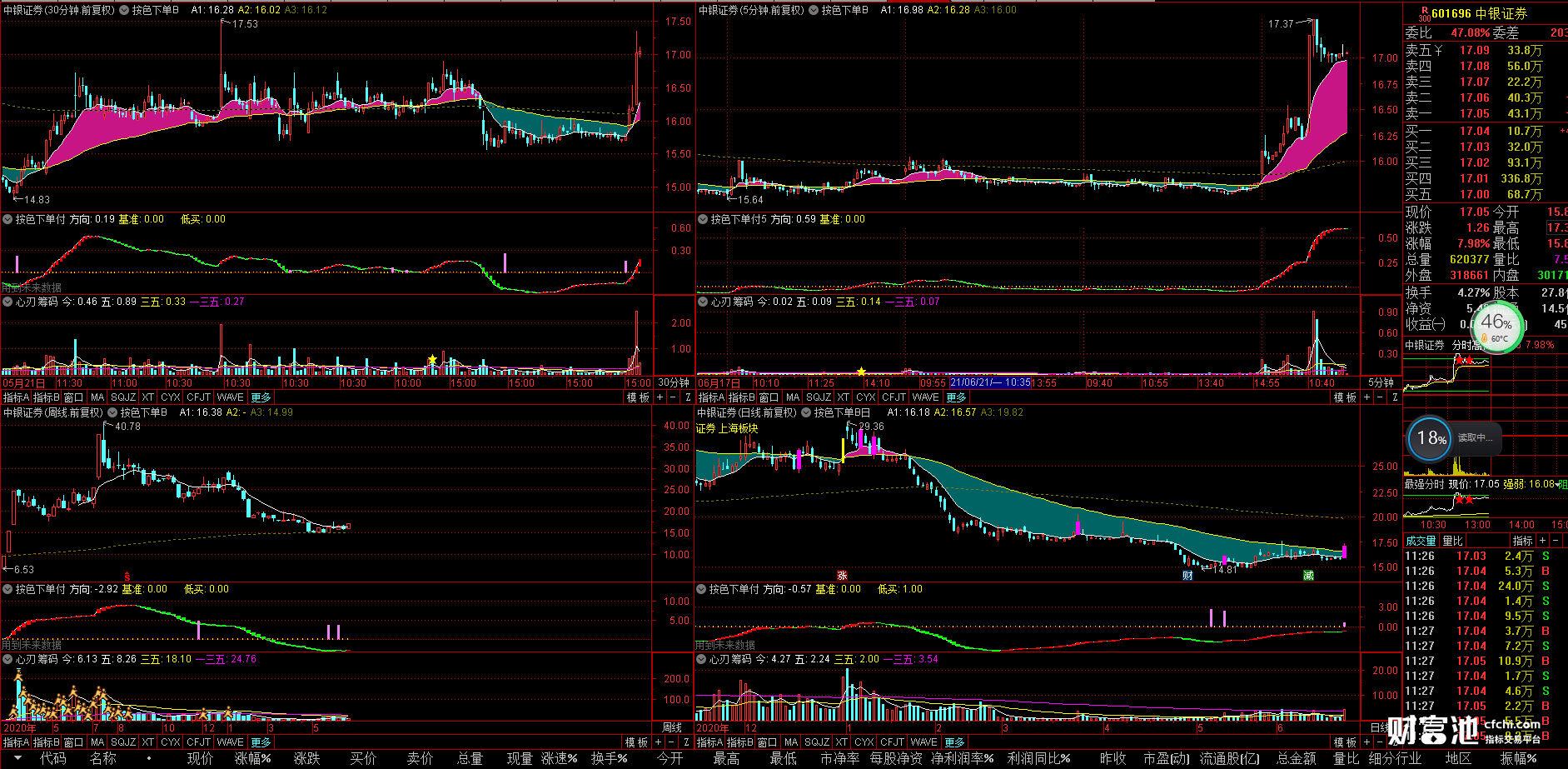
Task: Switch to WAVE indicator in 30-minute chart
Action: pos(231,397)
